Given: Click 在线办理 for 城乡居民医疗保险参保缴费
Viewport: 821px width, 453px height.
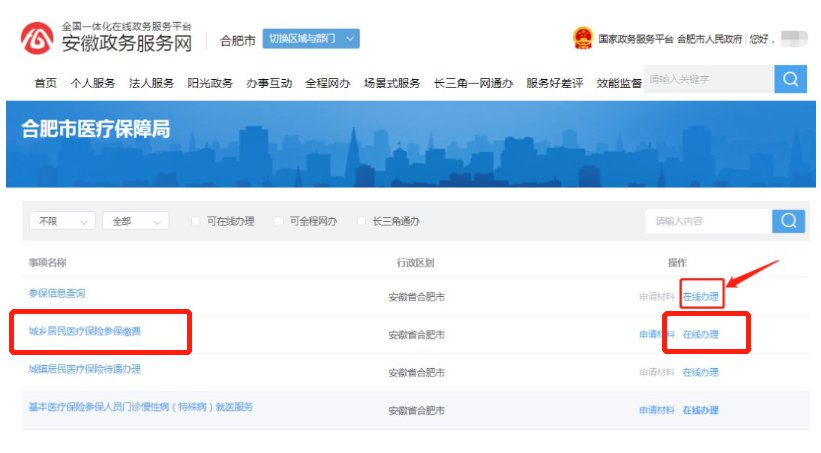Looking at the screenshot, I should coord(700,334).
